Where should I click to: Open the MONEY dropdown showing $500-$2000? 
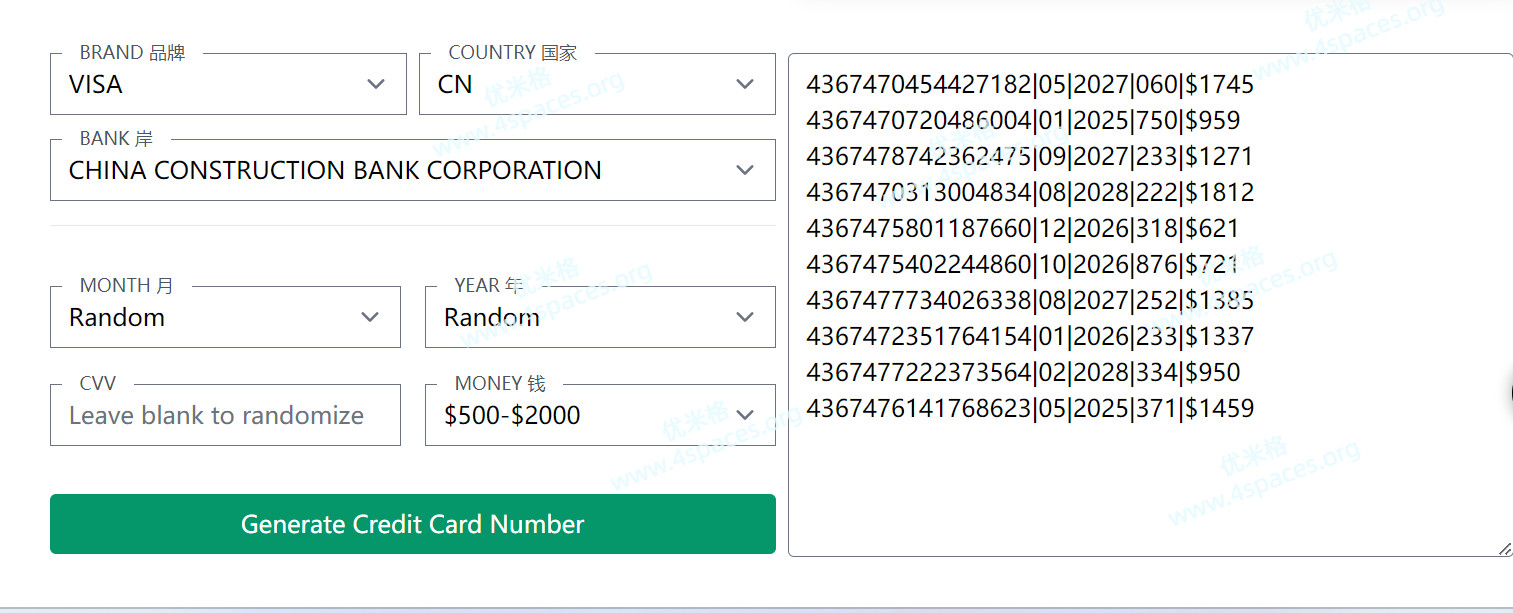click(x=600, y=416)
